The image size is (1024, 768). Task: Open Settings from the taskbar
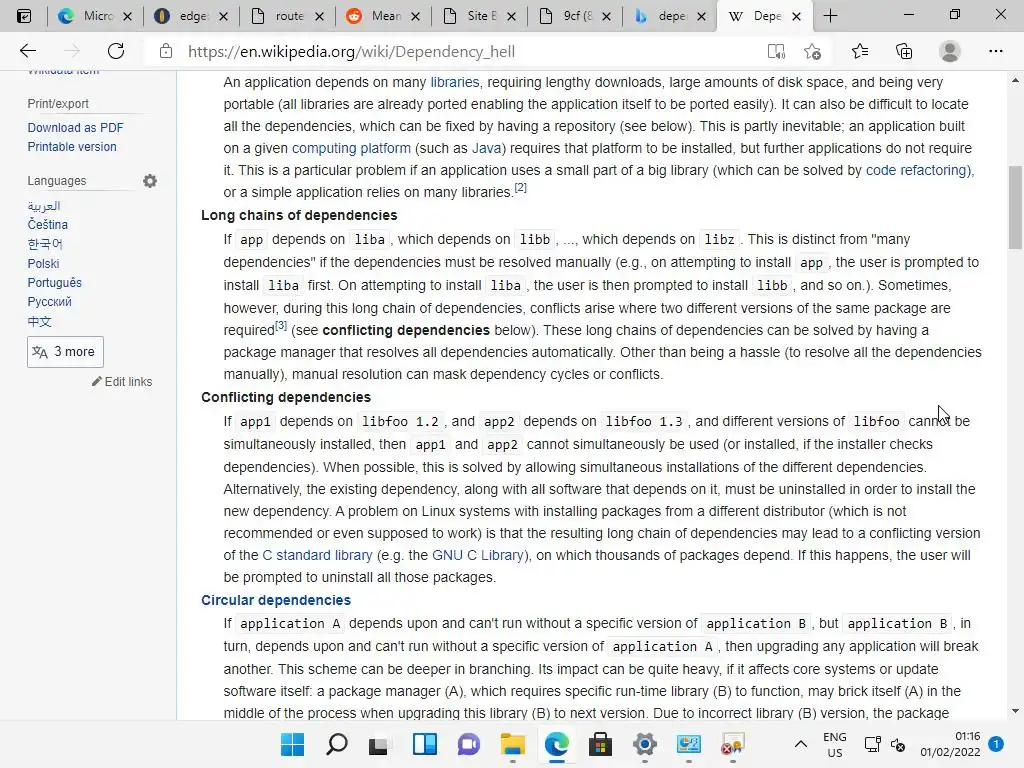(645, 744)
